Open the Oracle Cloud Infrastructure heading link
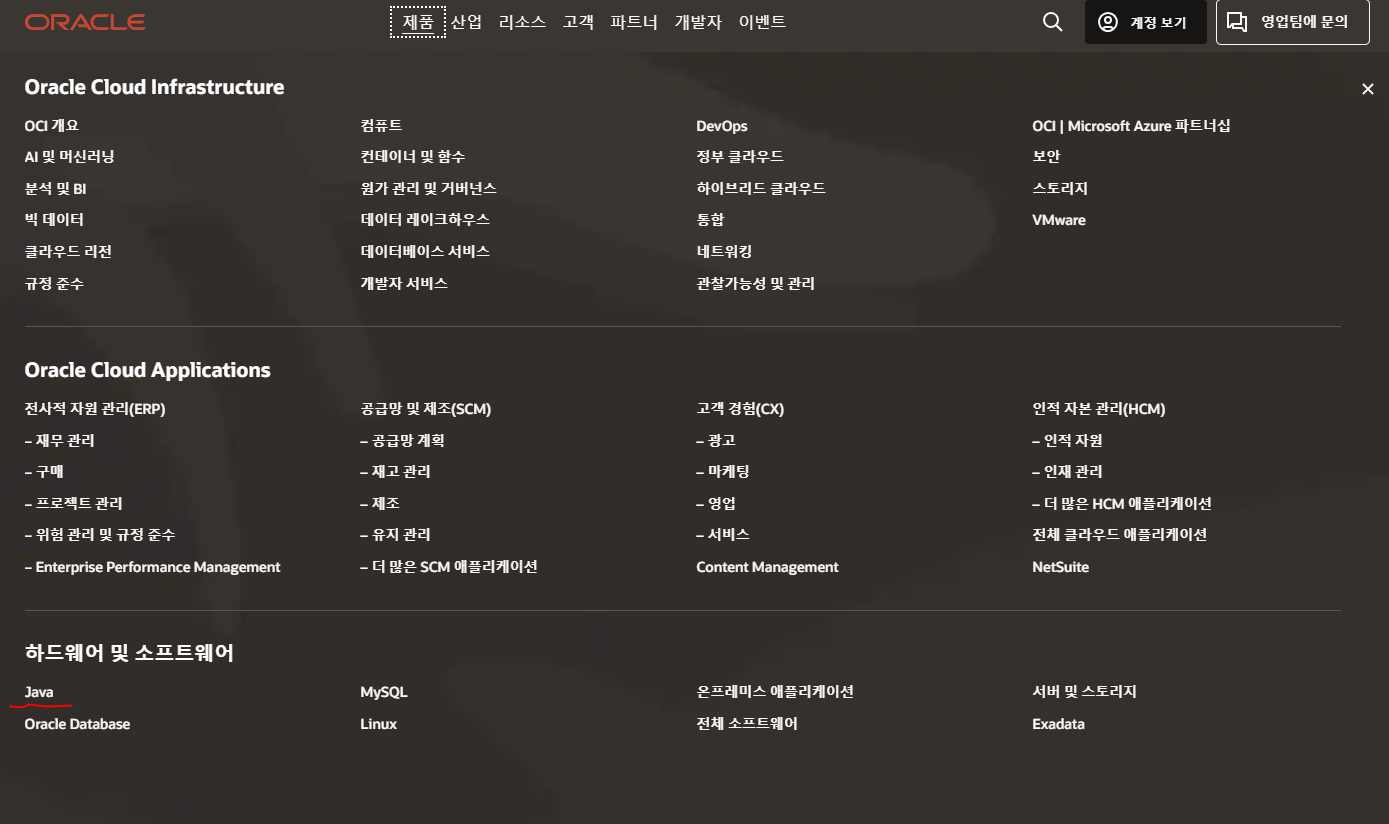 click(x=154, y=87)
